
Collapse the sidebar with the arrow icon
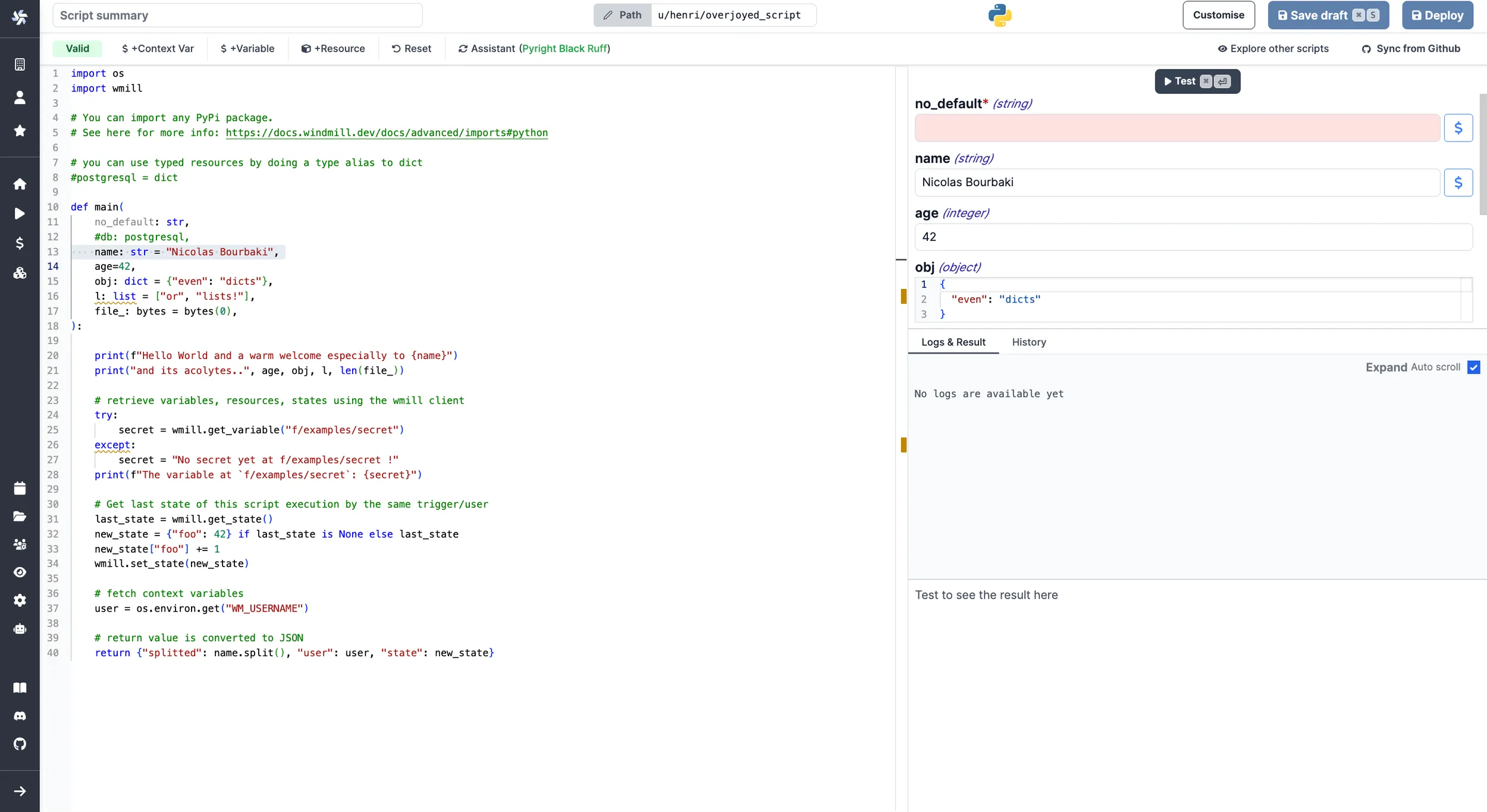coord(20,791)
